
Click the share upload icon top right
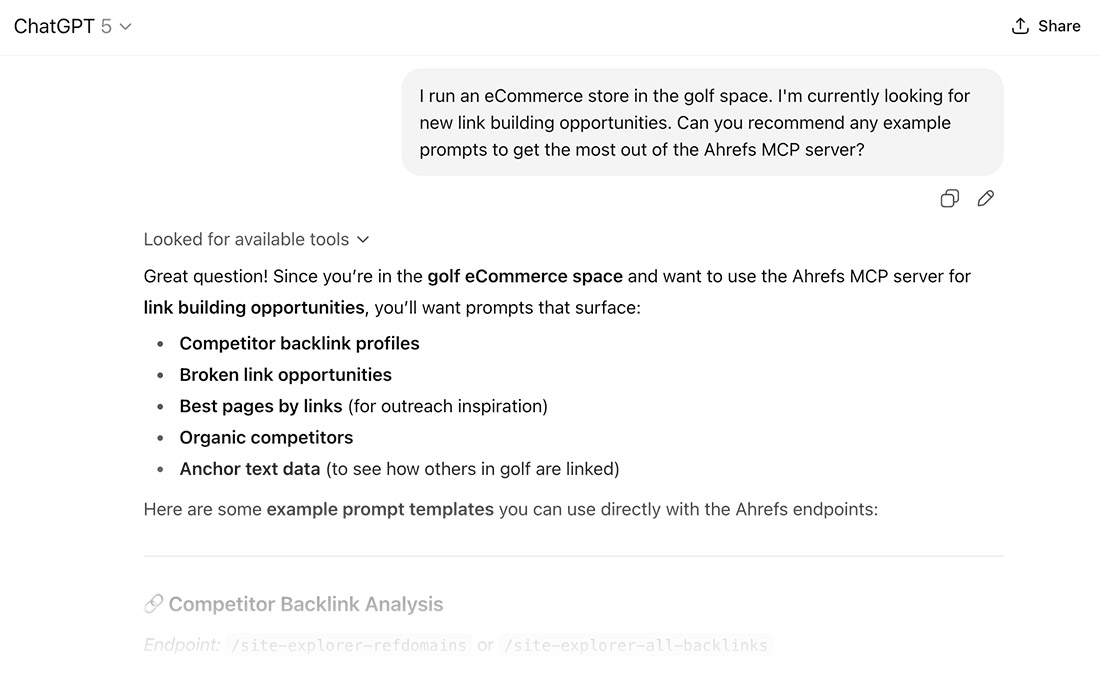pos(1019,25)
